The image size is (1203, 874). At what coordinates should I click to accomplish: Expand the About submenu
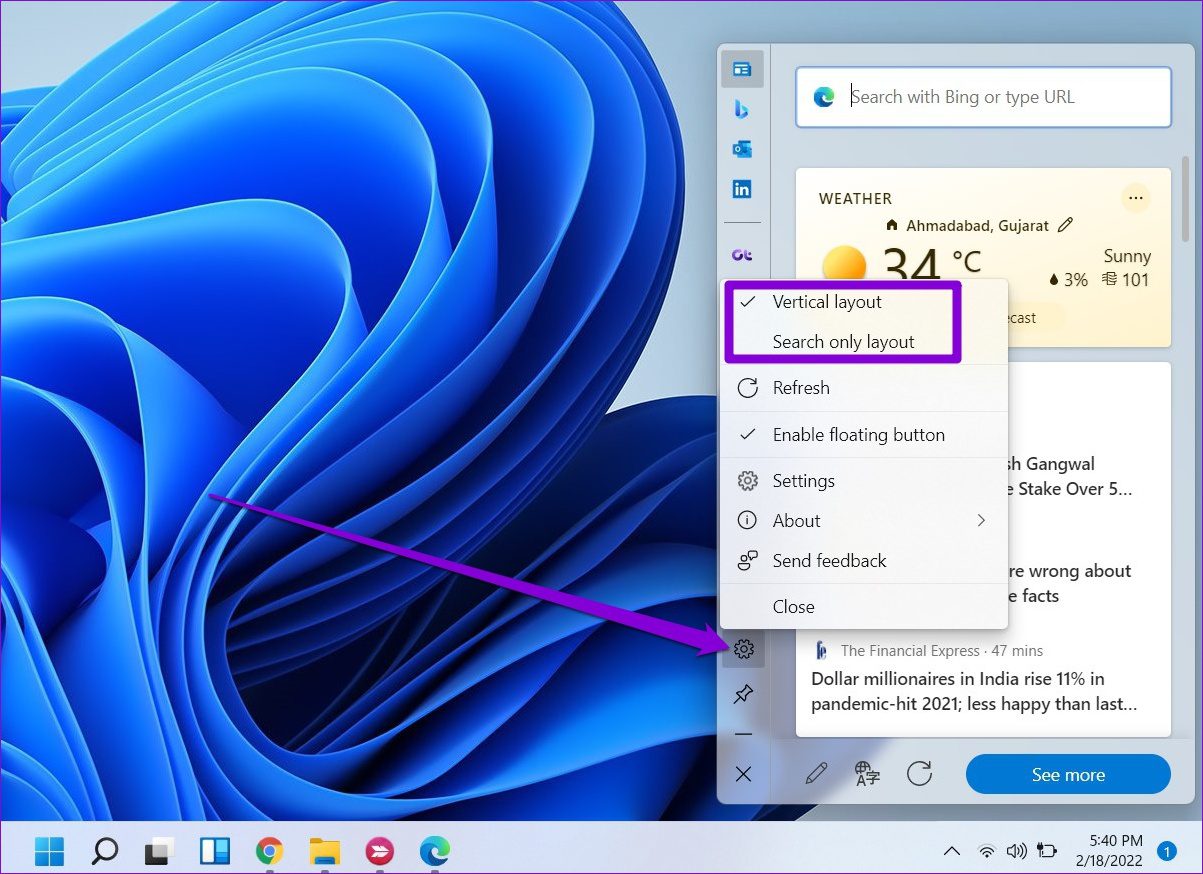click(863, 521)
